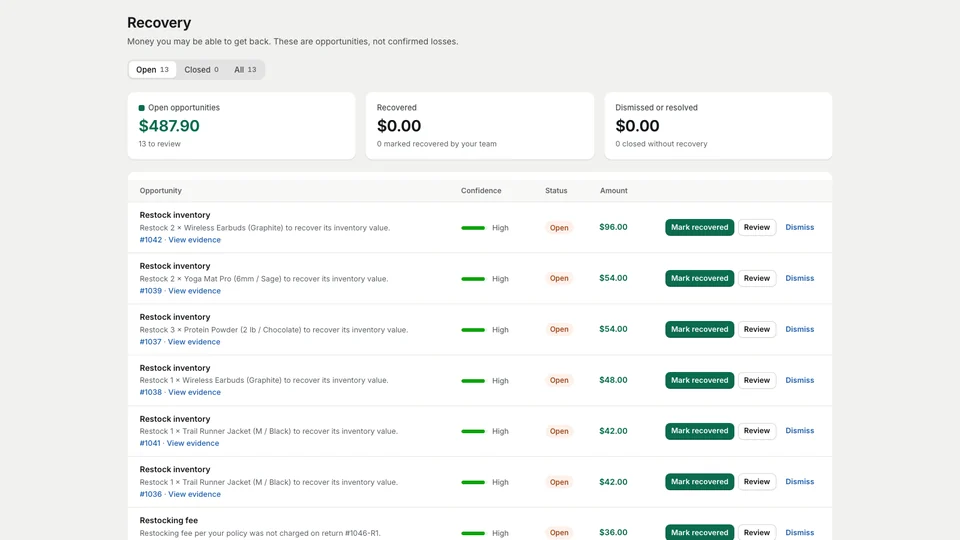
Task: Mark recovered the Yoga Mat Pro opportunity
Action: click(699, 278)
